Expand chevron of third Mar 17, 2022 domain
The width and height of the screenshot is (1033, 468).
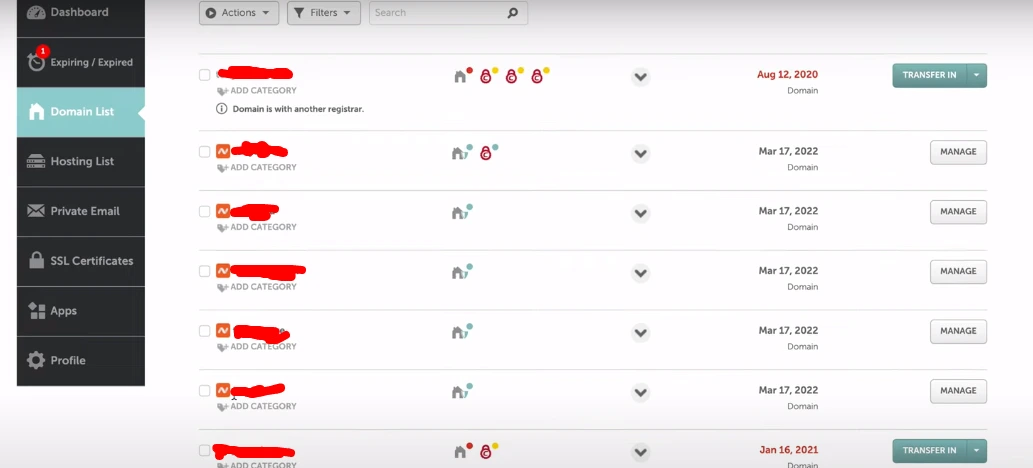pyautogui.click(x=640, y=274)
